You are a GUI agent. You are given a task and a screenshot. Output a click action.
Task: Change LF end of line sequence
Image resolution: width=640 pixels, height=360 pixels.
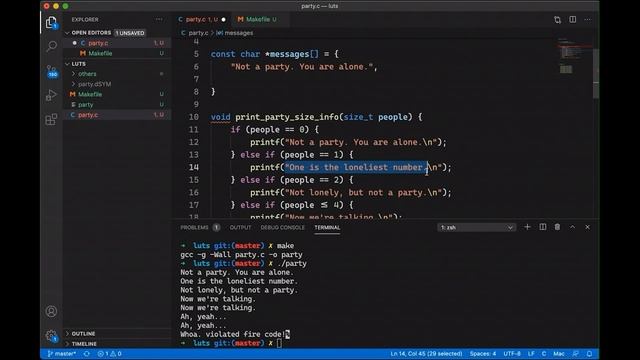click(x=531, y=354)
